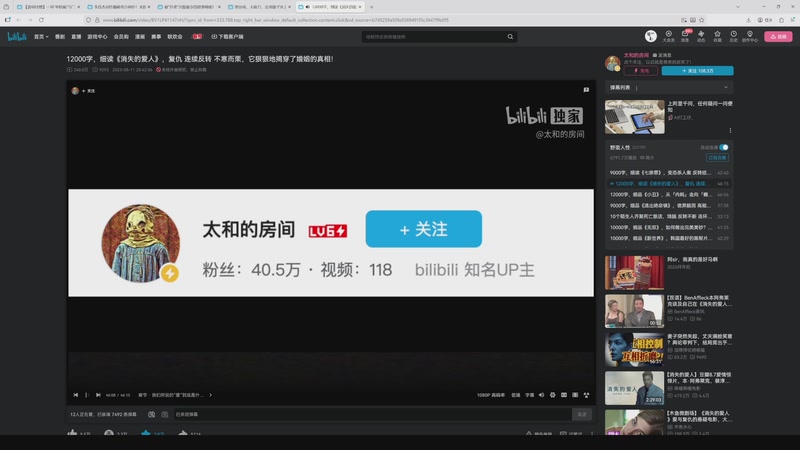The height and width of the screenshot is (450, 800).
Task: Open the ad card's three-dot menu
Action: click(730, 131)
